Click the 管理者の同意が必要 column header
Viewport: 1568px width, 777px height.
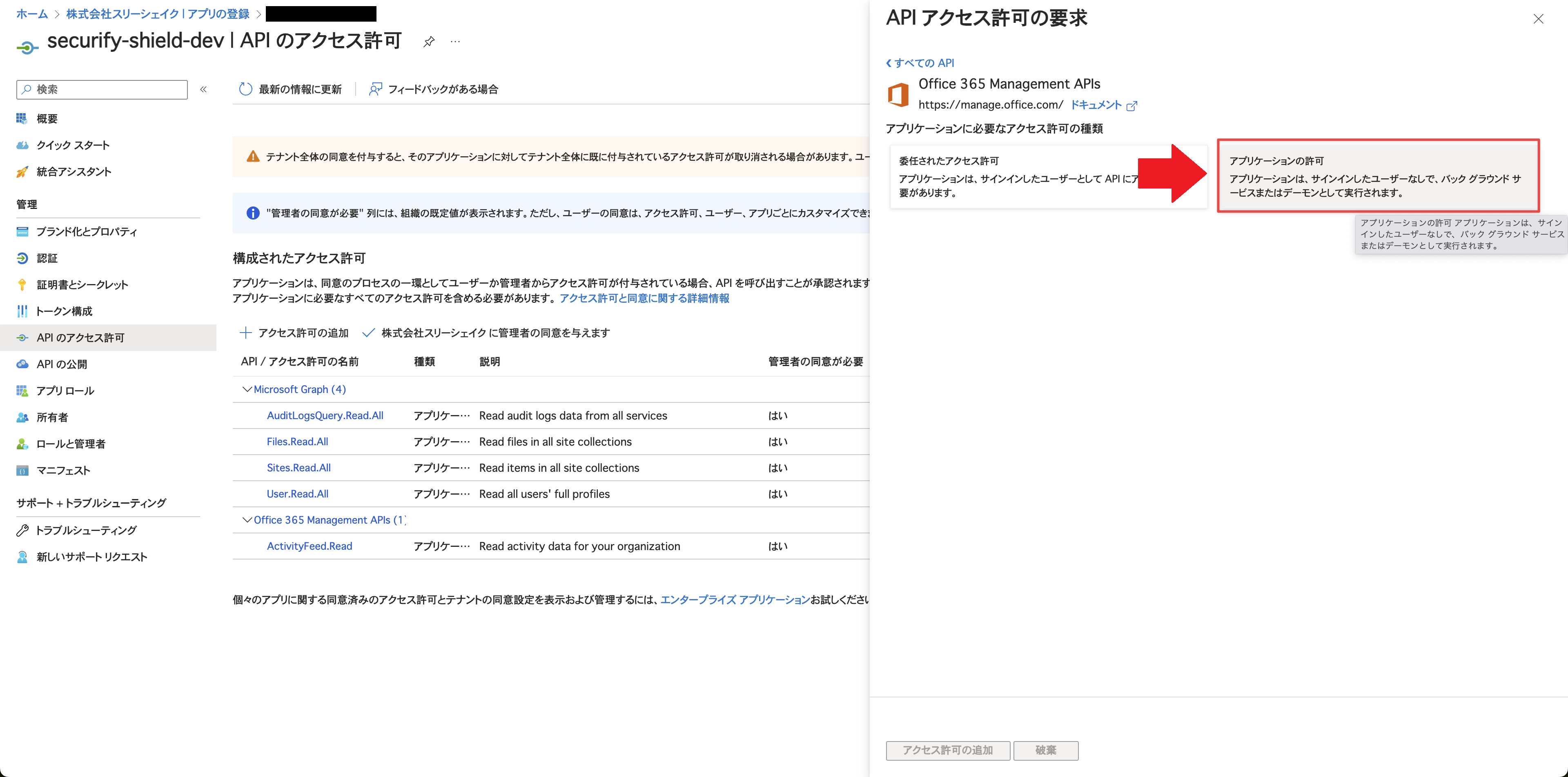(x=816, y=362)
